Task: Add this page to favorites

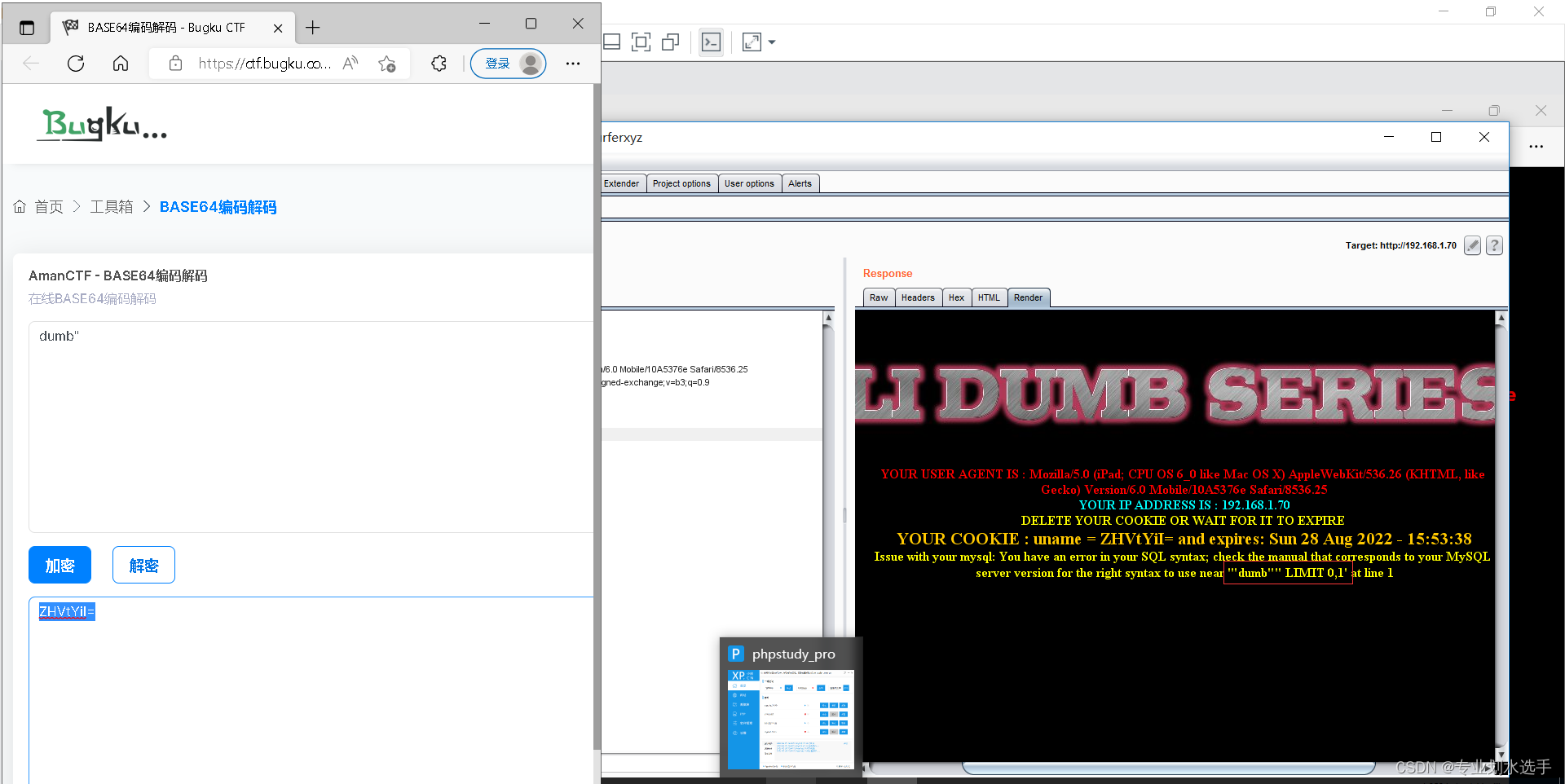Action: [387, 64]
